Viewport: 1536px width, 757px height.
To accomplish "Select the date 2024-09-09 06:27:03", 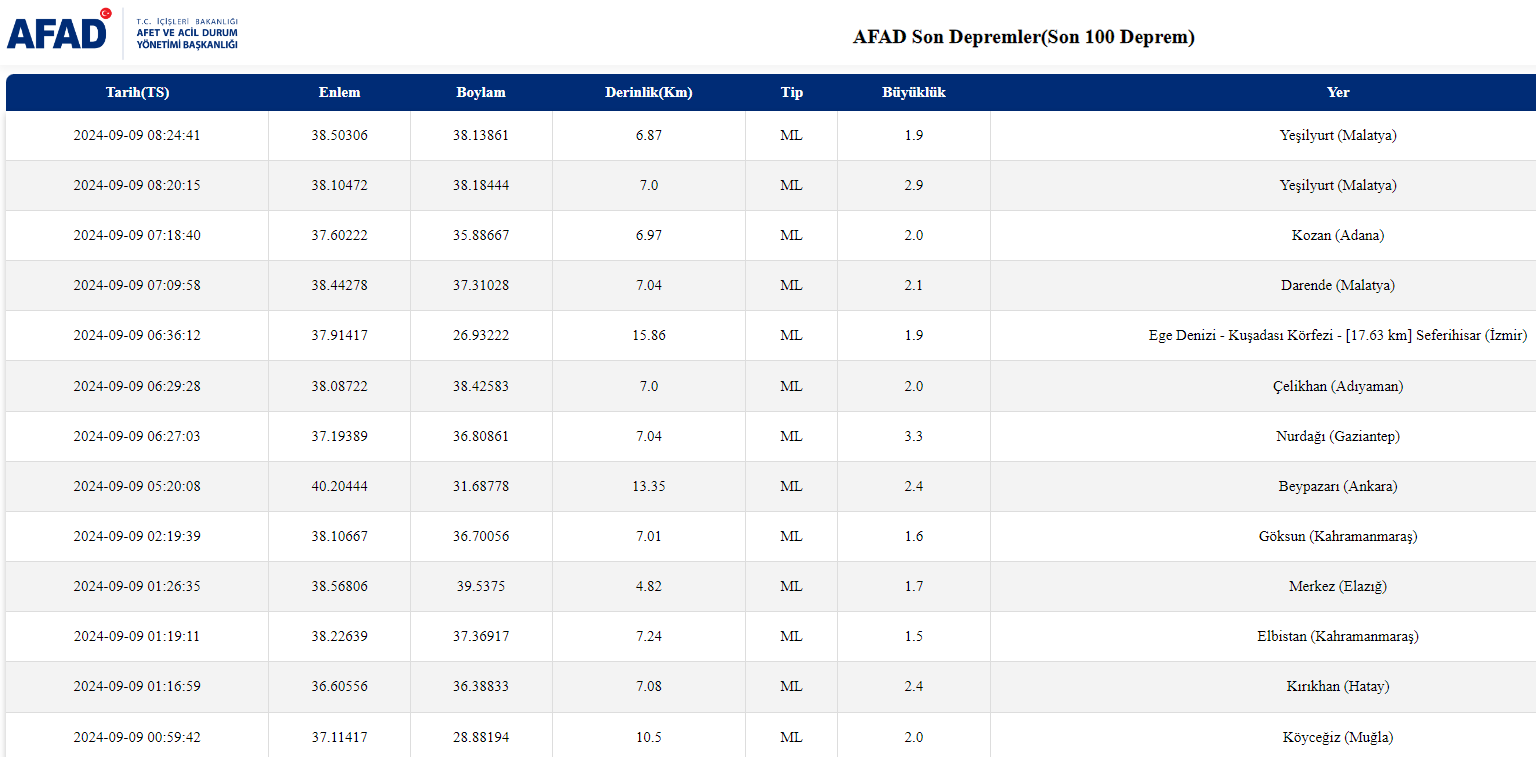I will 137,436.
